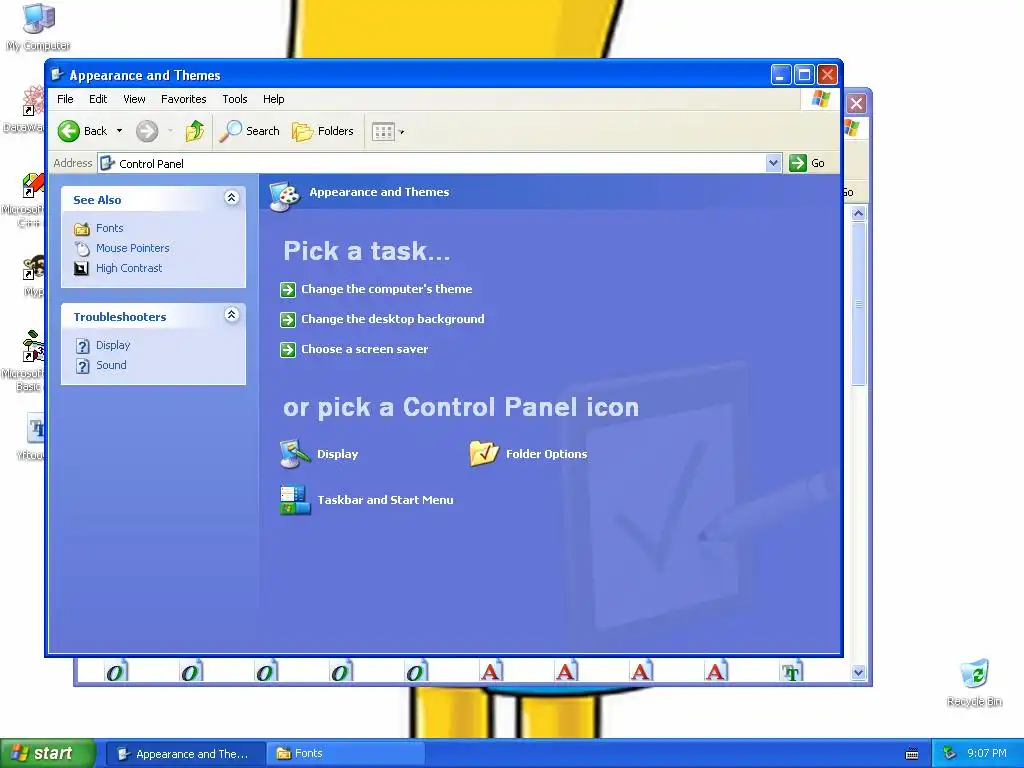
Task: Launch the Display troubleshooter
Action: (113, 345)
